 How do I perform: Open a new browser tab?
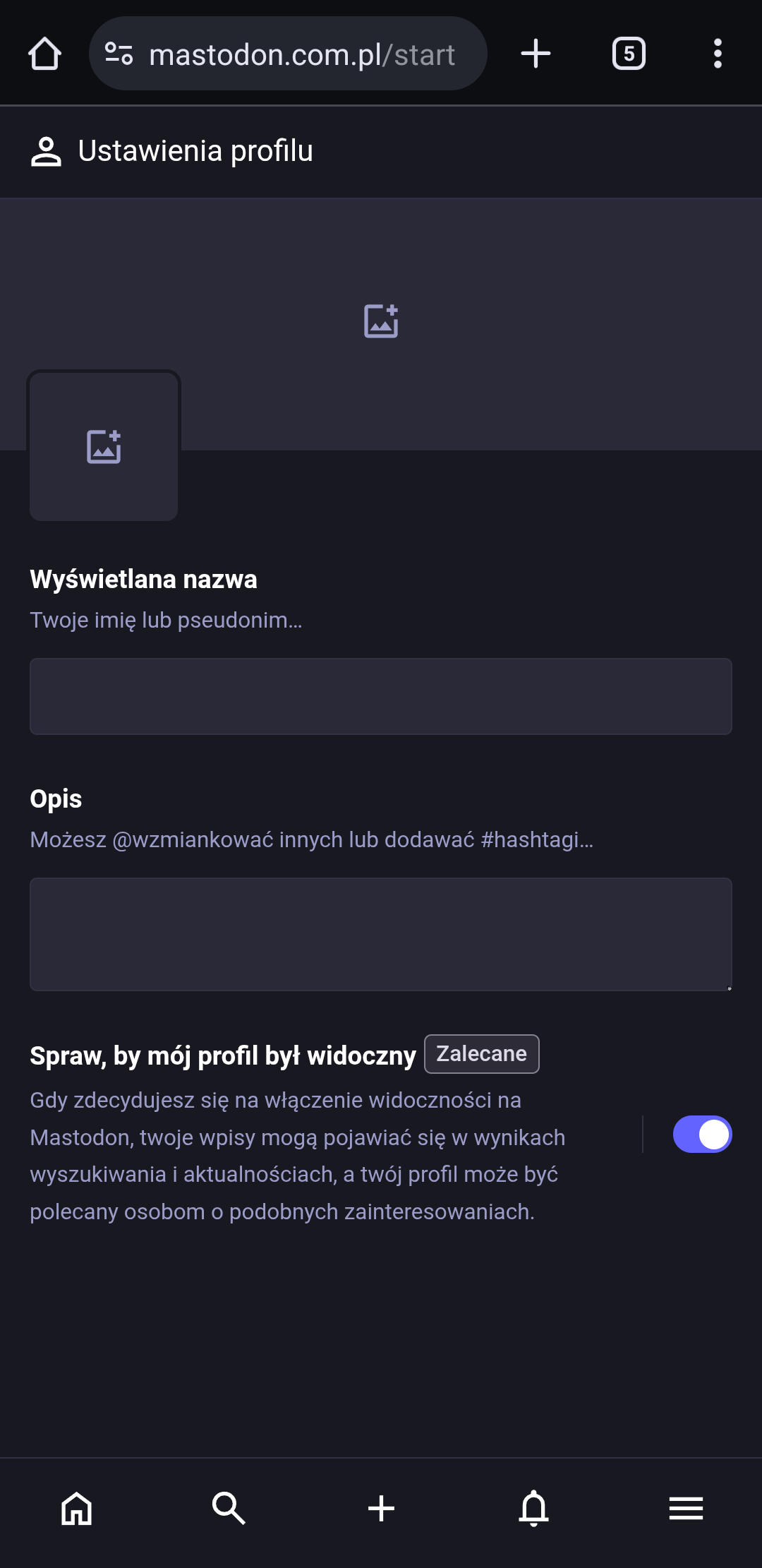536,54
